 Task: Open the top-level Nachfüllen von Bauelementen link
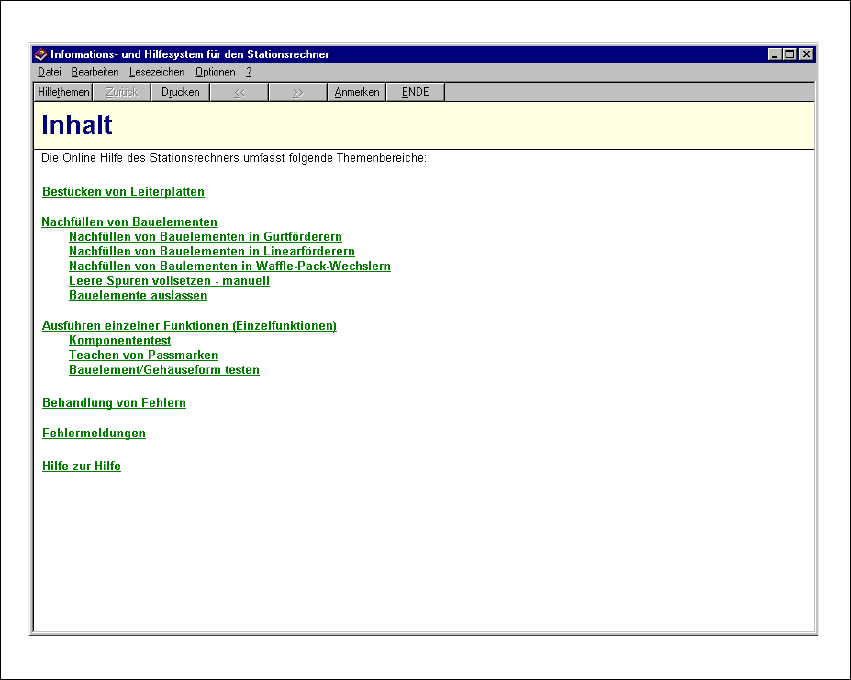click(129, 222)
